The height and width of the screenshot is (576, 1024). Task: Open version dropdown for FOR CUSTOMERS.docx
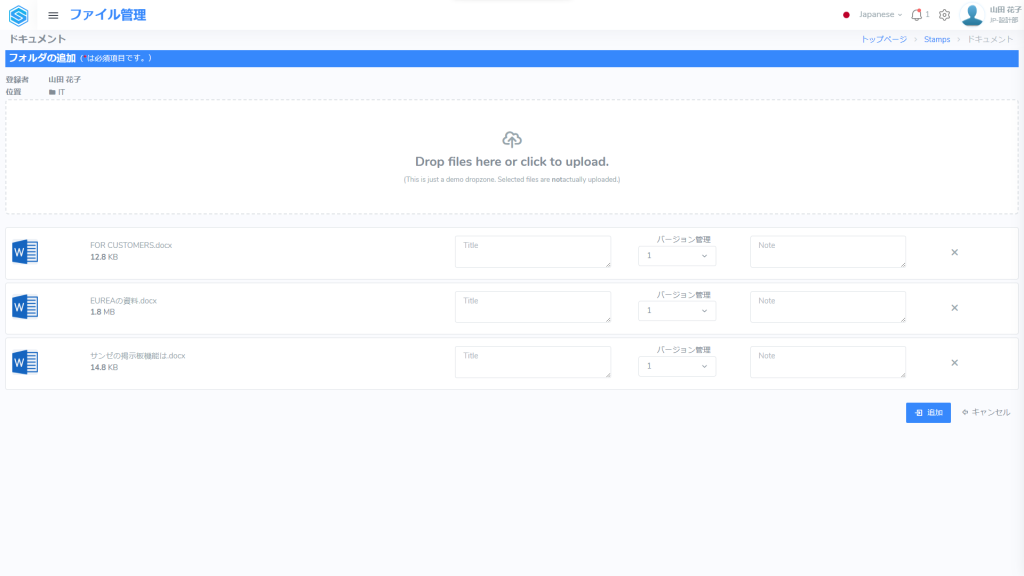[x=677, y=256]
